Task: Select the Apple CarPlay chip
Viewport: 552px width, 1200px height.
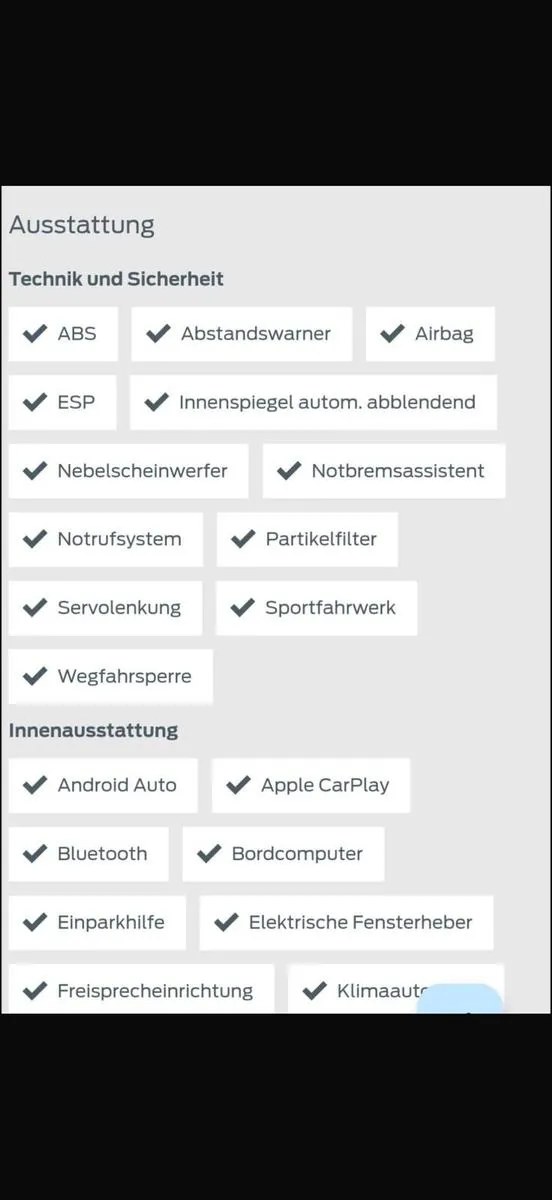Action: click(x=311, y=785)
